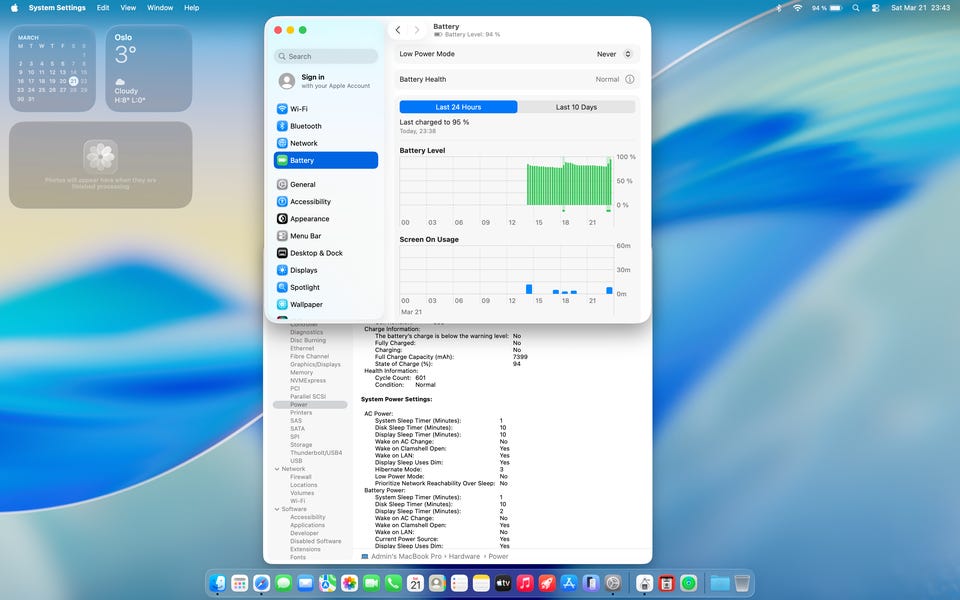The height and width of the screenshot is (600, 960).
Task: Open Appearance settings
Action: (309, 219)
